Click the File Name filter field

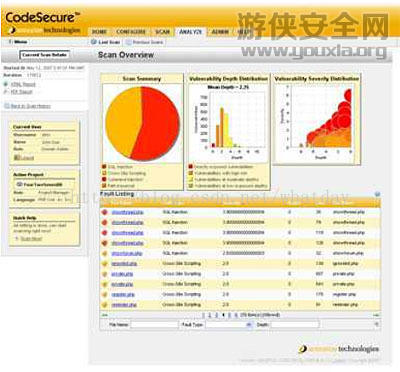coord(155,324)
